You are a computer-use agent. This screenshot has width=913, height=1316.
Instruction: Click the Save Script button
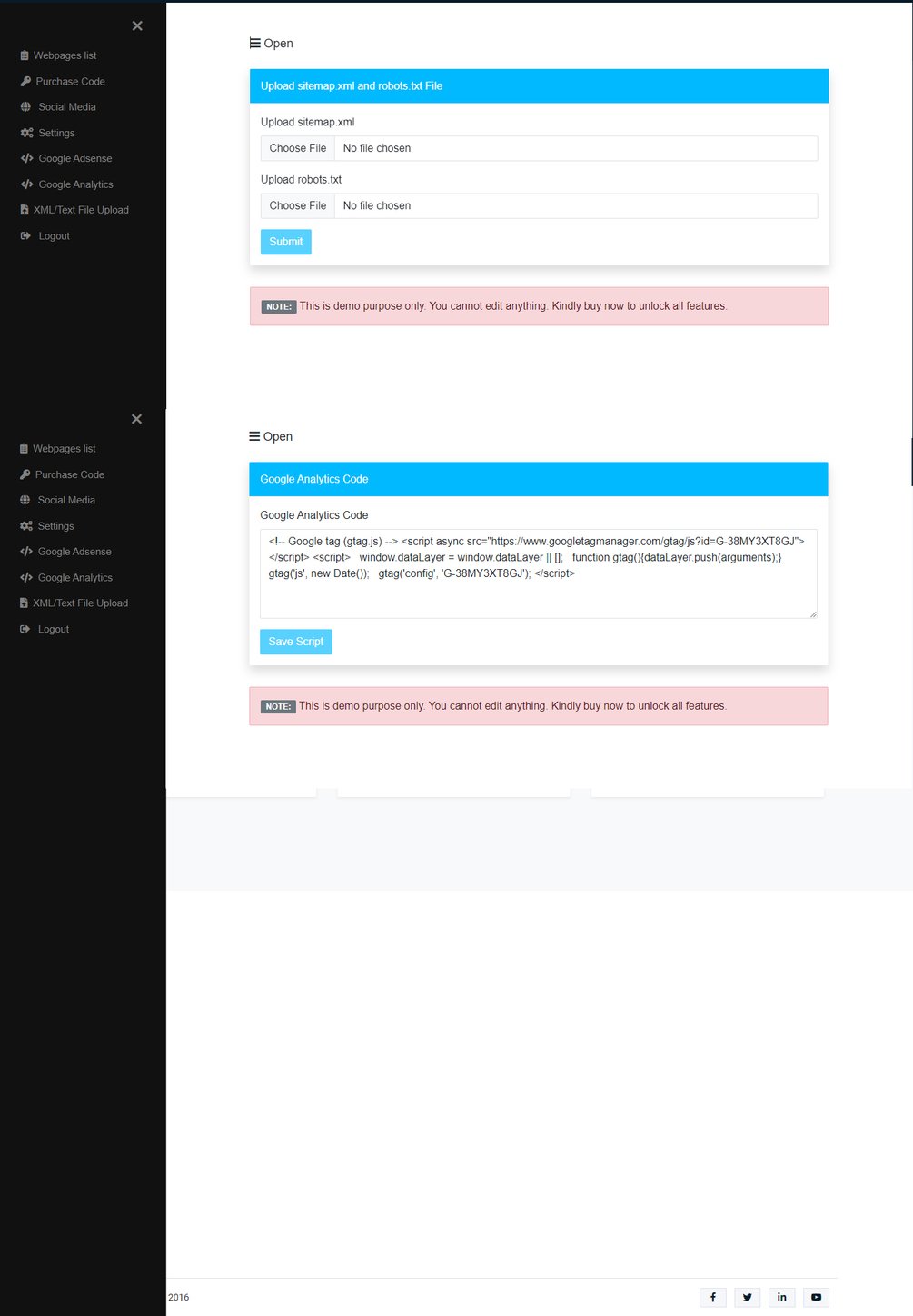point(296,642)
